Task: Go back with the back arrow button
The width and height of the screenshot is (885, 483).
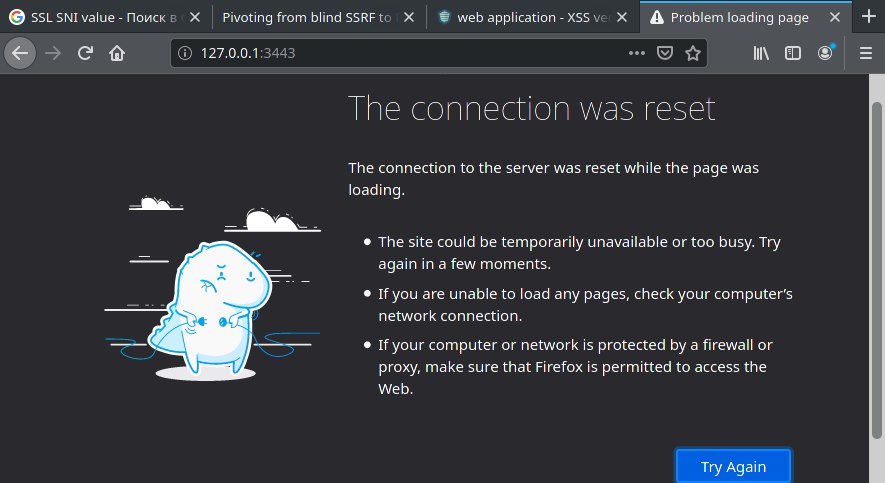Action: (x=20, y=53)
